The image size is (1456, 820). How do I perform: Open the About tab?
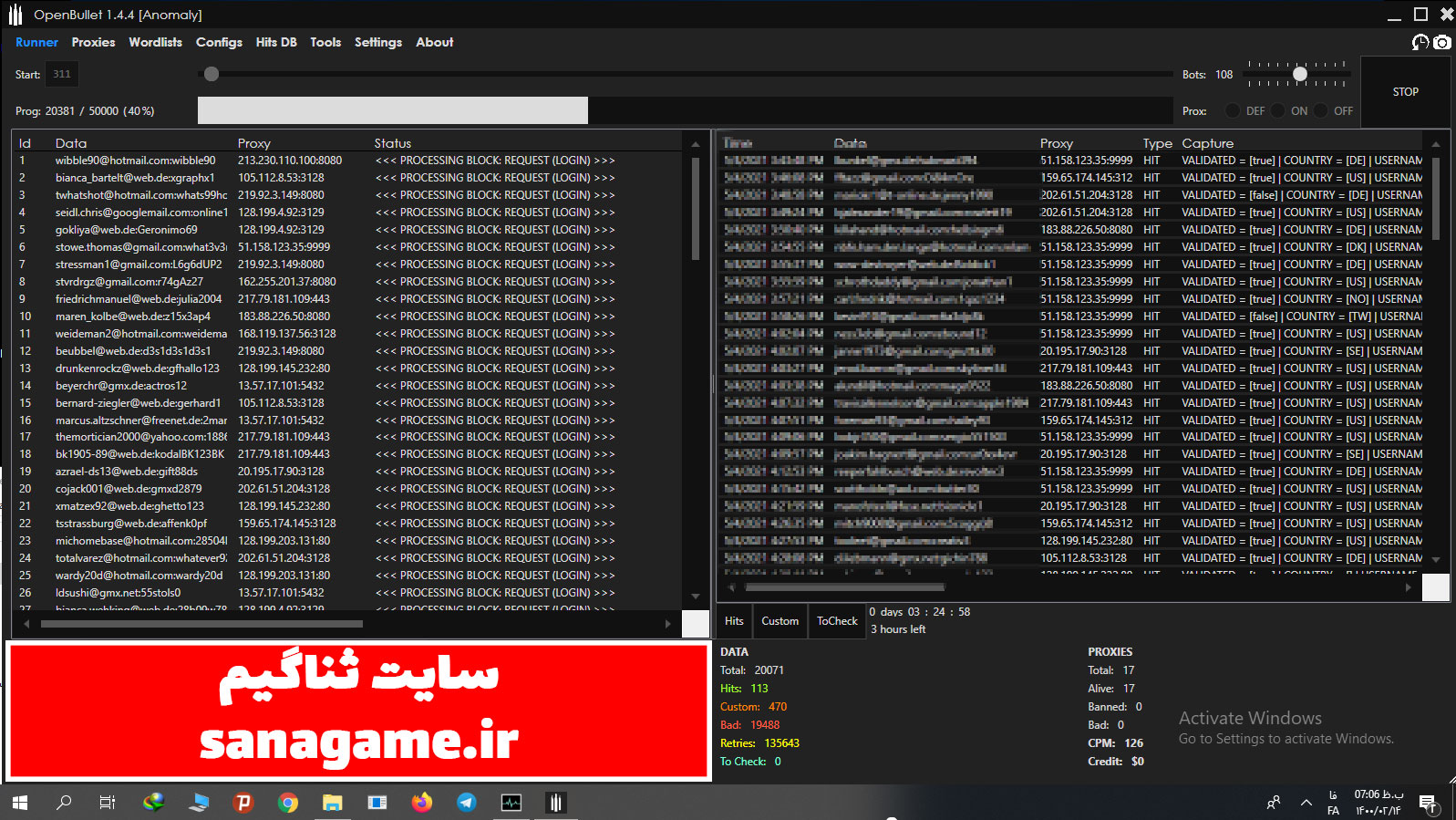tap(435, 42)
